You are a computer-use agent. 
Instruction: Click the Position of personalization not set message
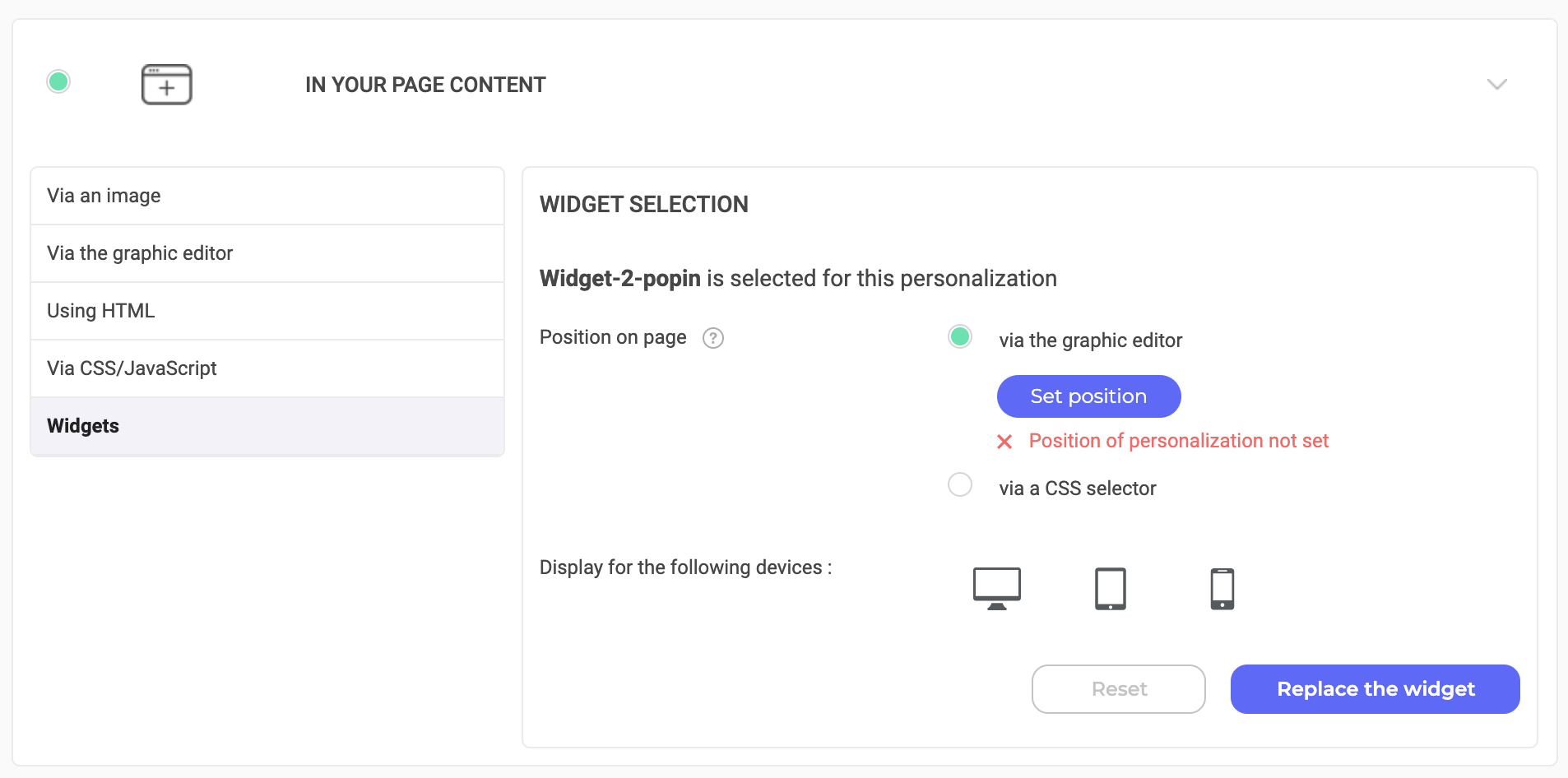click(1179, 441)
